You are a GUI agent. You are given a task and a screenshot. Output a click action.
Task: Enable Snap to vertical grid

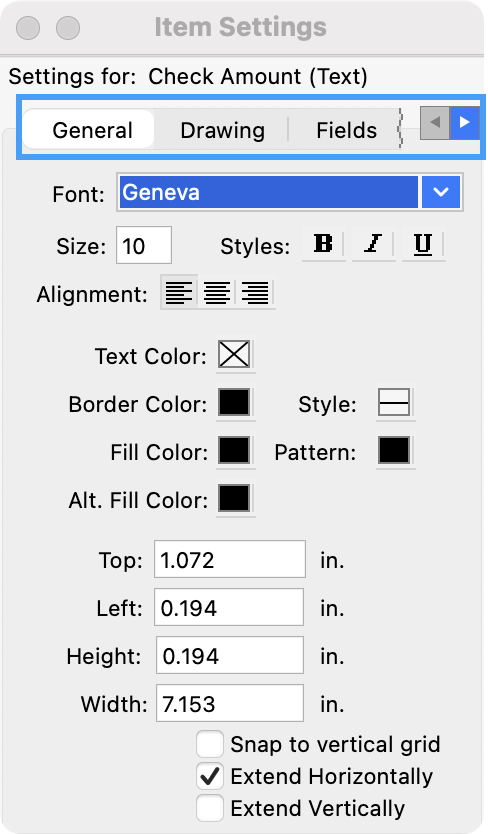pos(210,744)
